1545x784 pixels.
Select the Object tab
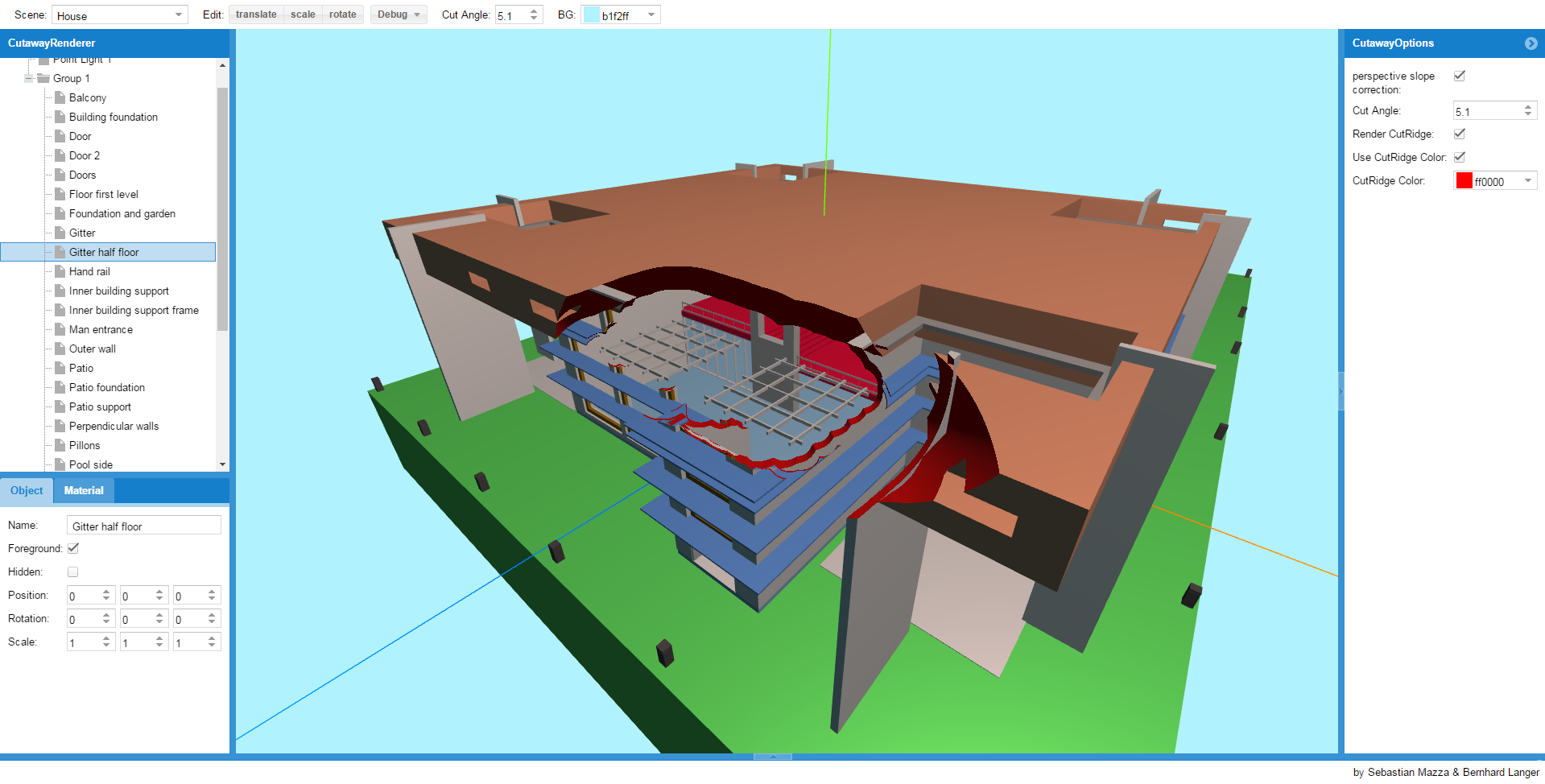click(27, 490)
